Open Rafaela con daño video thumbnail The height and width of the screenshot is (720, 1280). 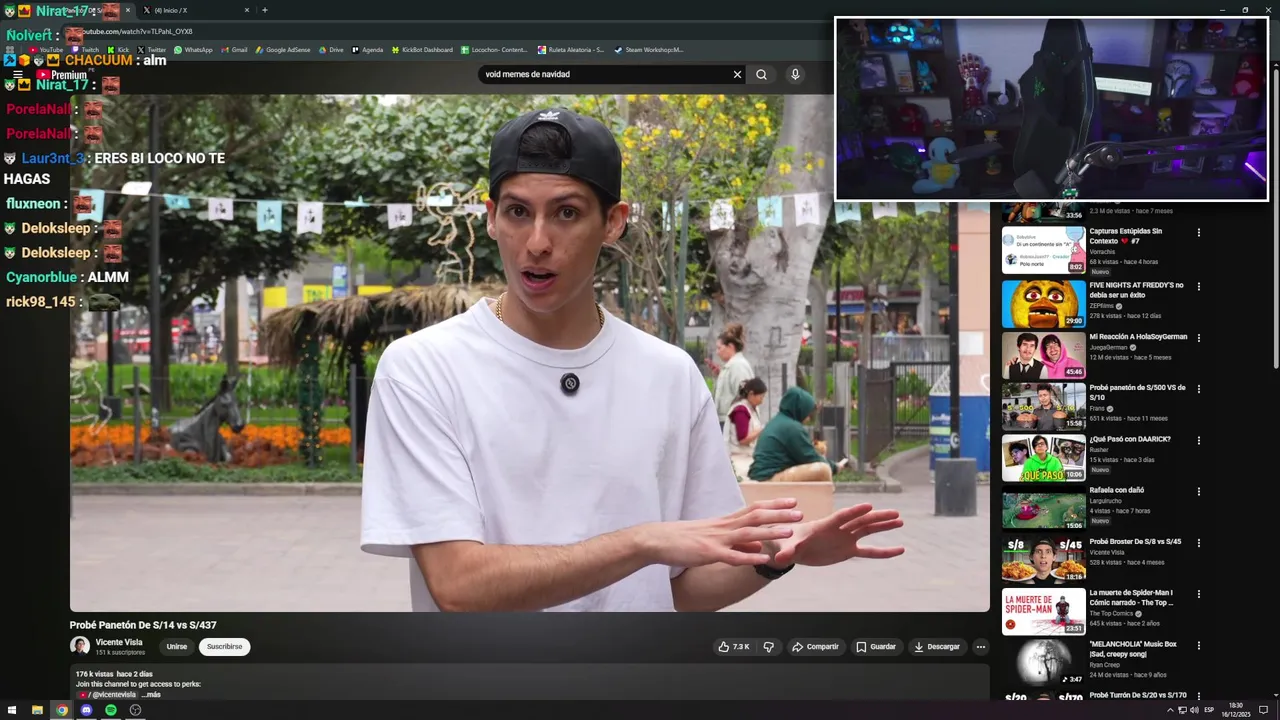coord(1043,509)
